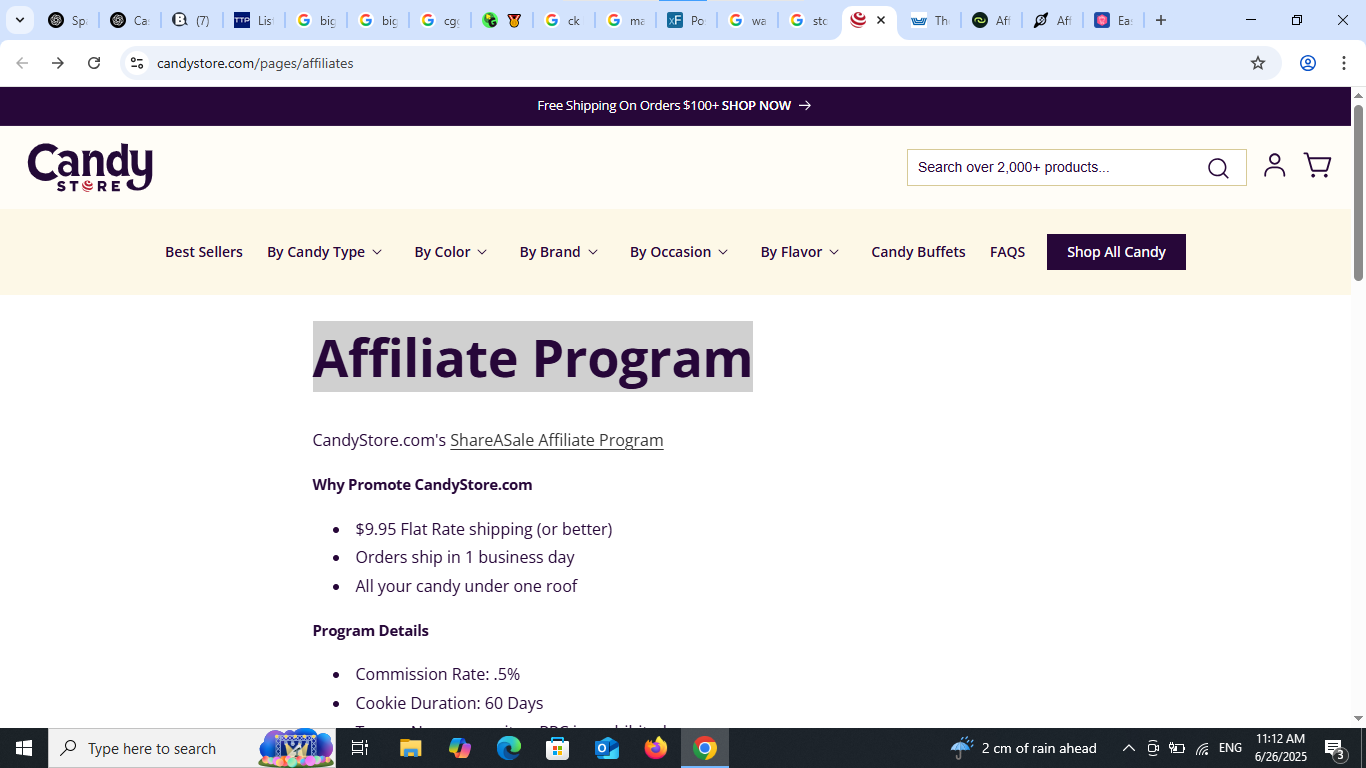Open new tab with plus button
The width and height of the screenshot is (1366, 768).
[1161, 20]
